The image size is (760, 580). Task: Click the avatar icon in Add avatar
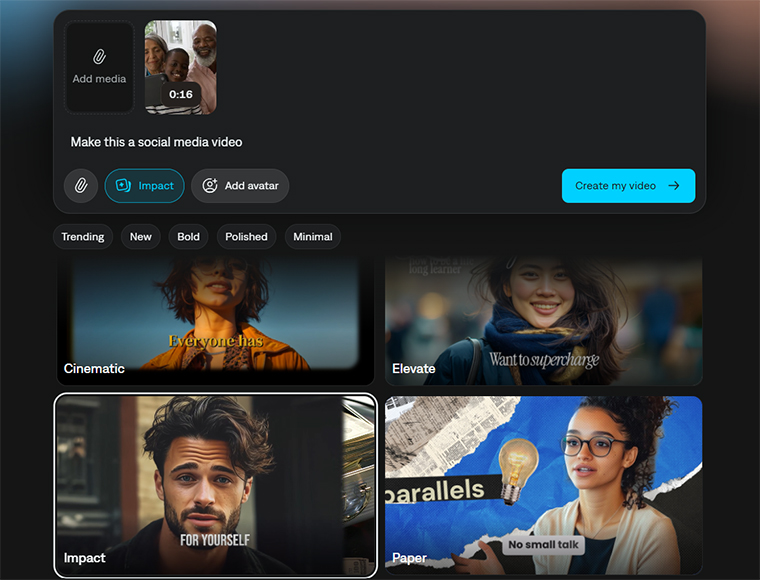click(x=209, y=186)
